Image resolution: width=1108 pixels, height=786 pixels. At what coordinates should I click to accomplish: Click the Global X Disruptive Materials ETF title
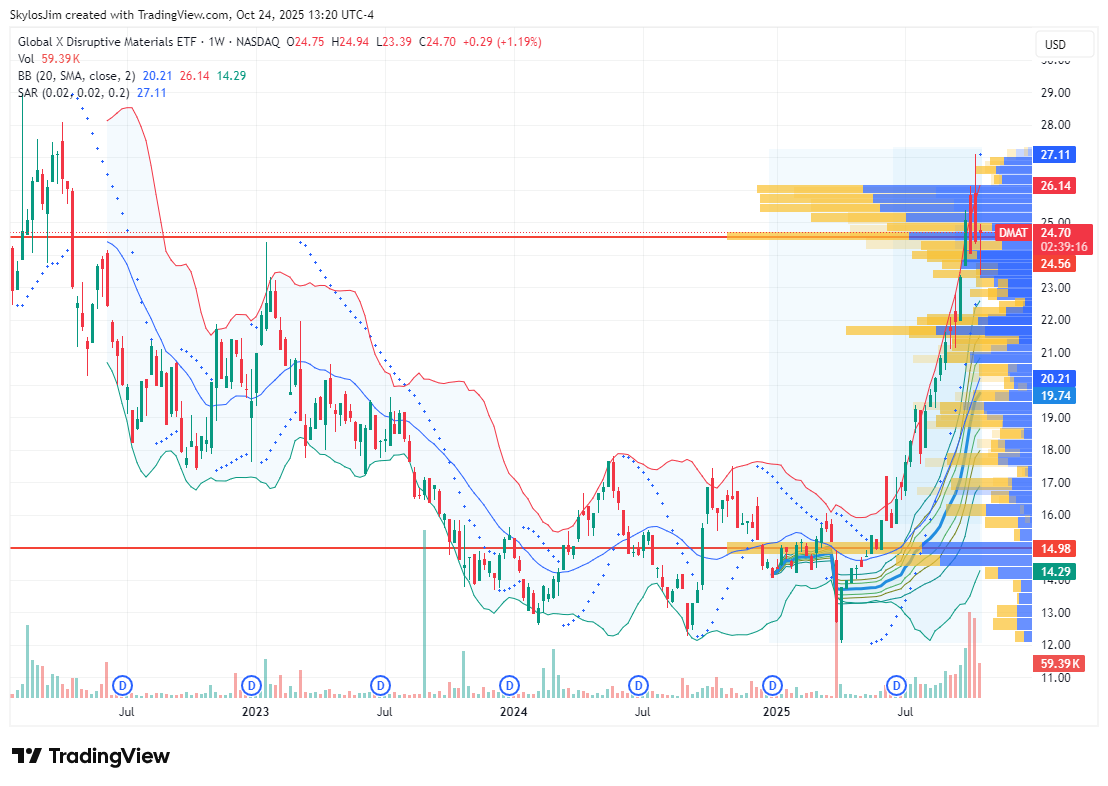(107, 42)
